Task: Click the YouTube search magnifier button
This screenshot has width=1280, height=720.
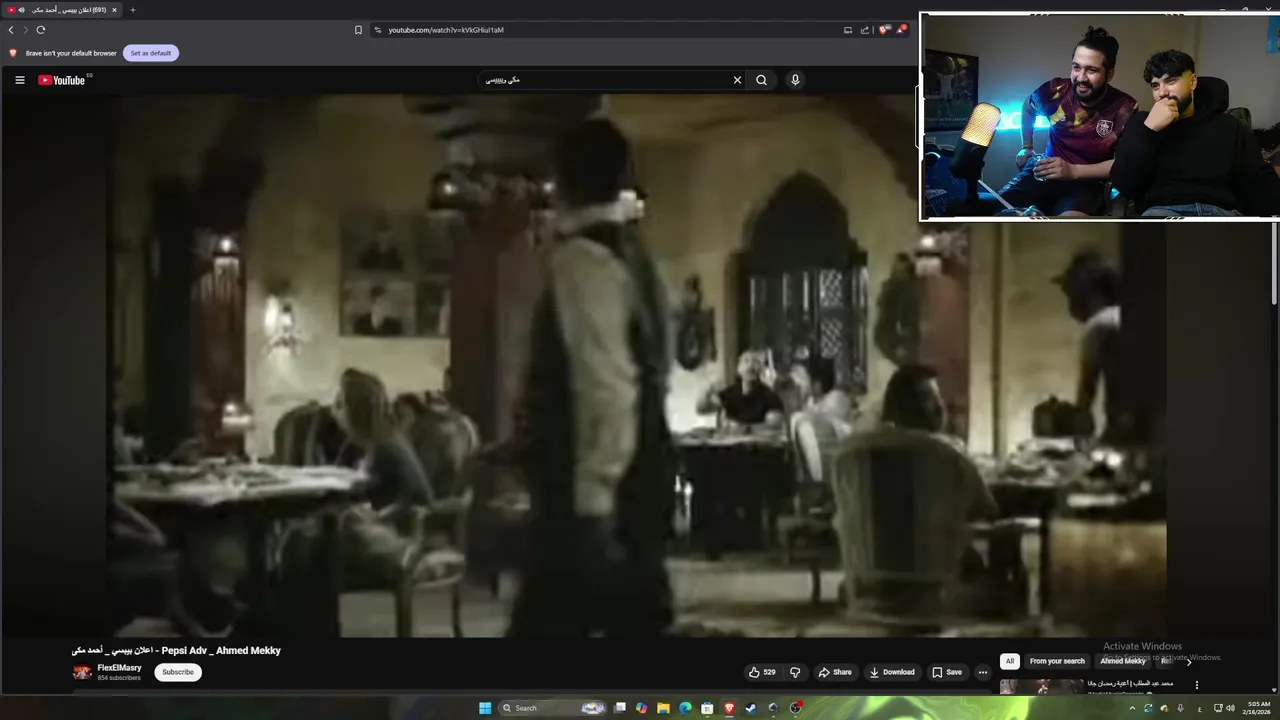Action: pyautogui.click(x=762, y=80)
